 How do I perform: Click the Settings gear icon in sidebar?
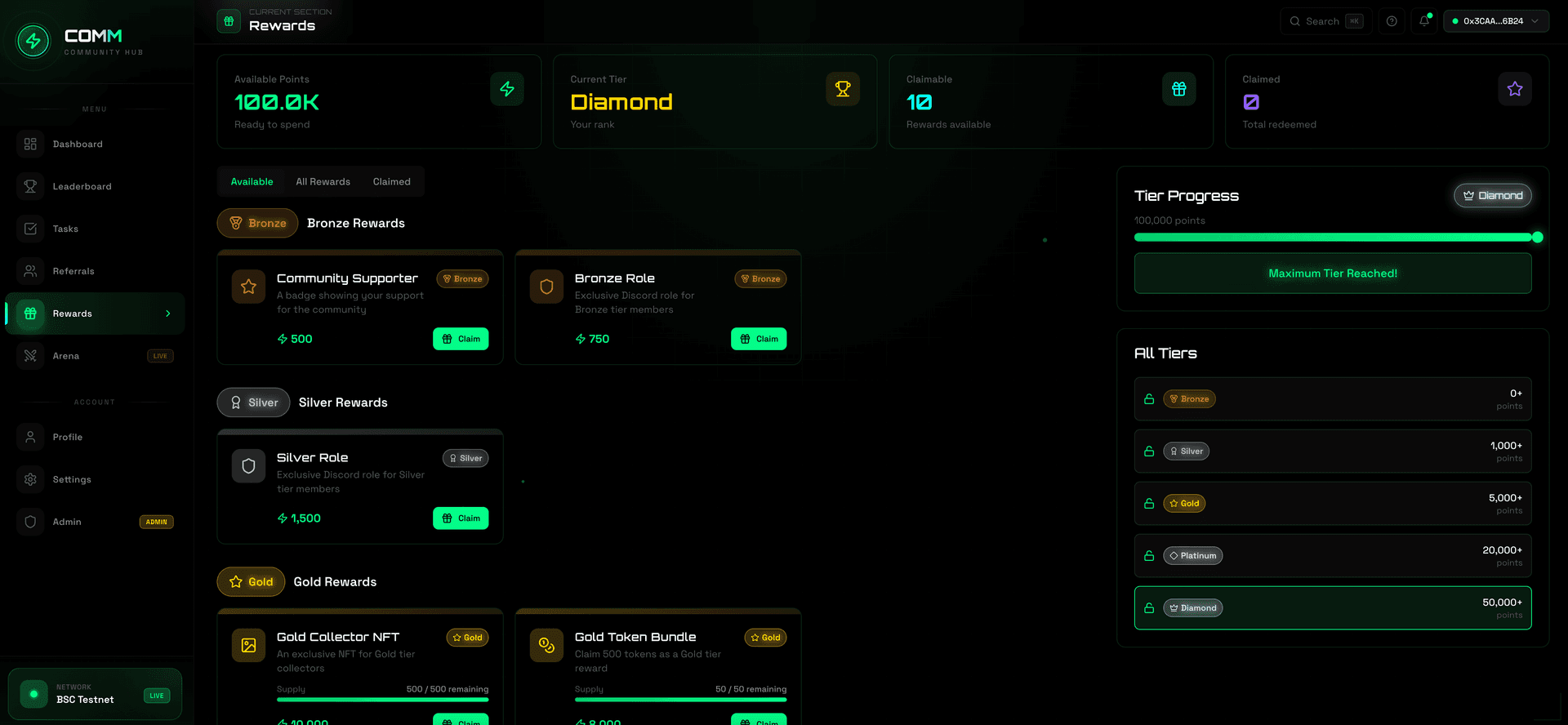point(30,479)
